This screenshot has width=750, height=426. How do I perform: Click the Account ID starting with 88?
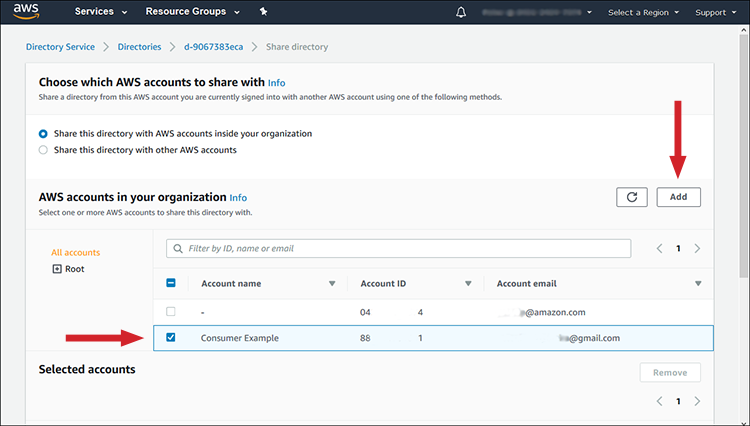tap(391, 338)
